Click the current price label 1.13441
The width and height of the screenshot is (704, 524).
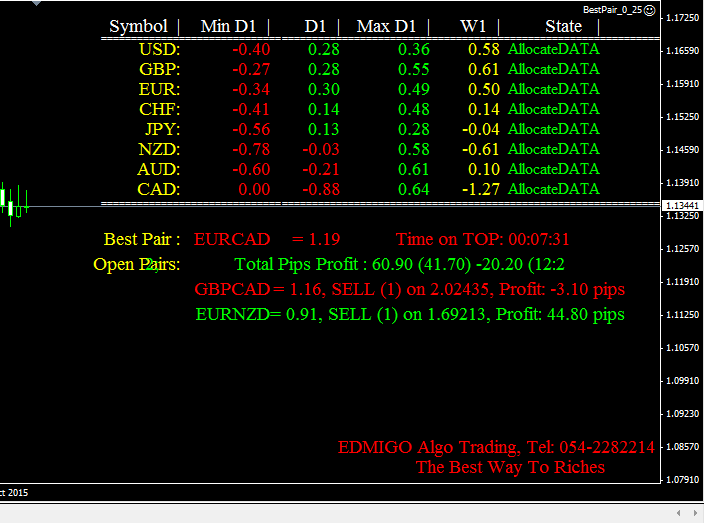point(682,206)
